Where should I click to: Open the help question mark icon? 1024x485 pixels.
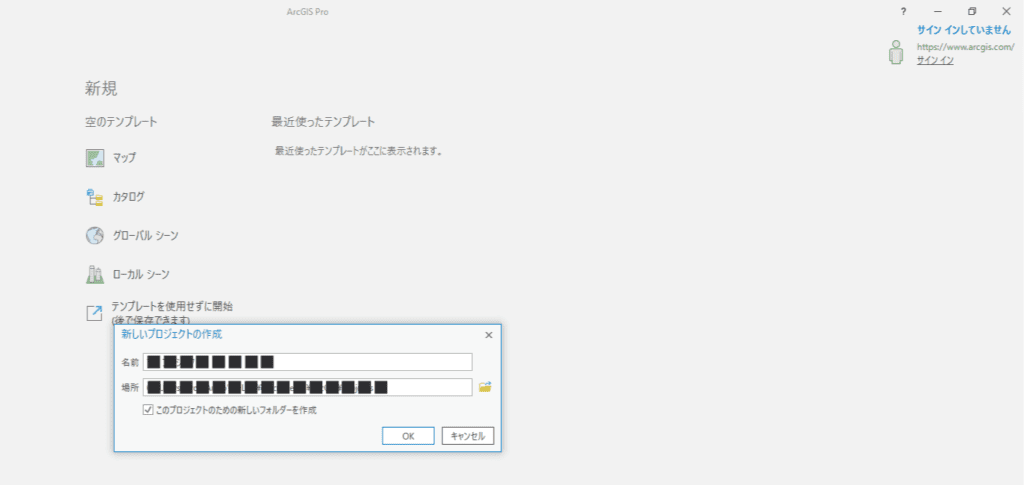click(x=903, y=11)
